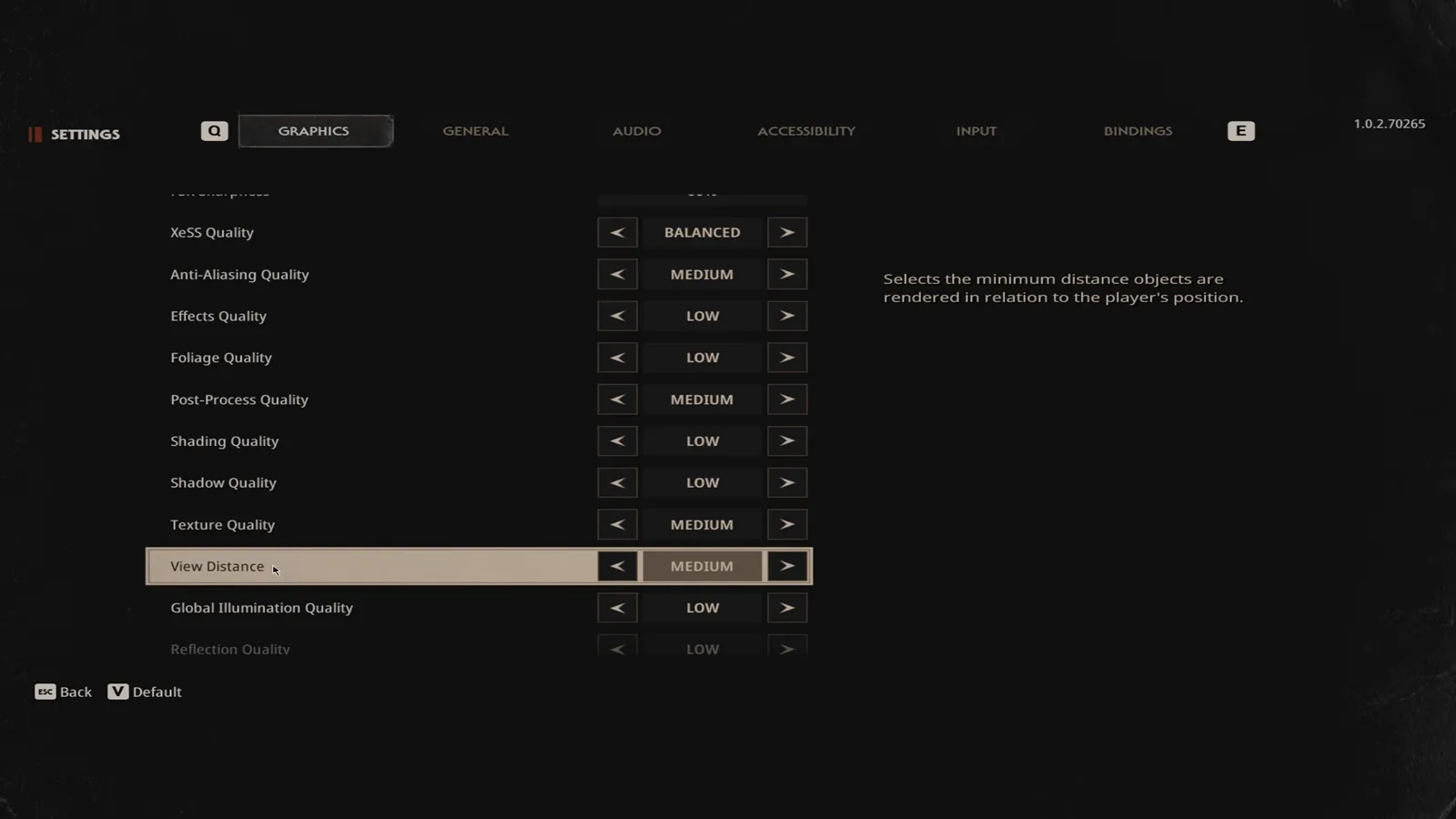Open the Accessibility tab

coord(806,131)
